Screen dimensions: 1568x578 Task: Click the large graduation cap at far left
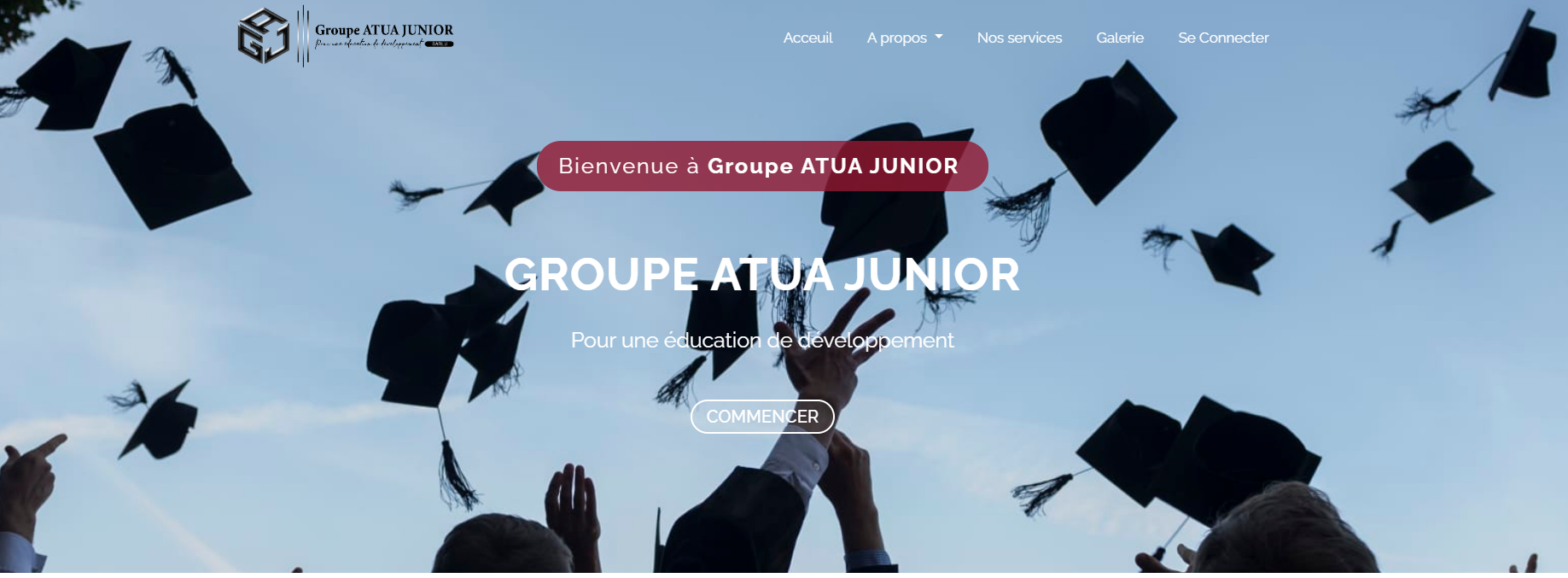(171, 166)
